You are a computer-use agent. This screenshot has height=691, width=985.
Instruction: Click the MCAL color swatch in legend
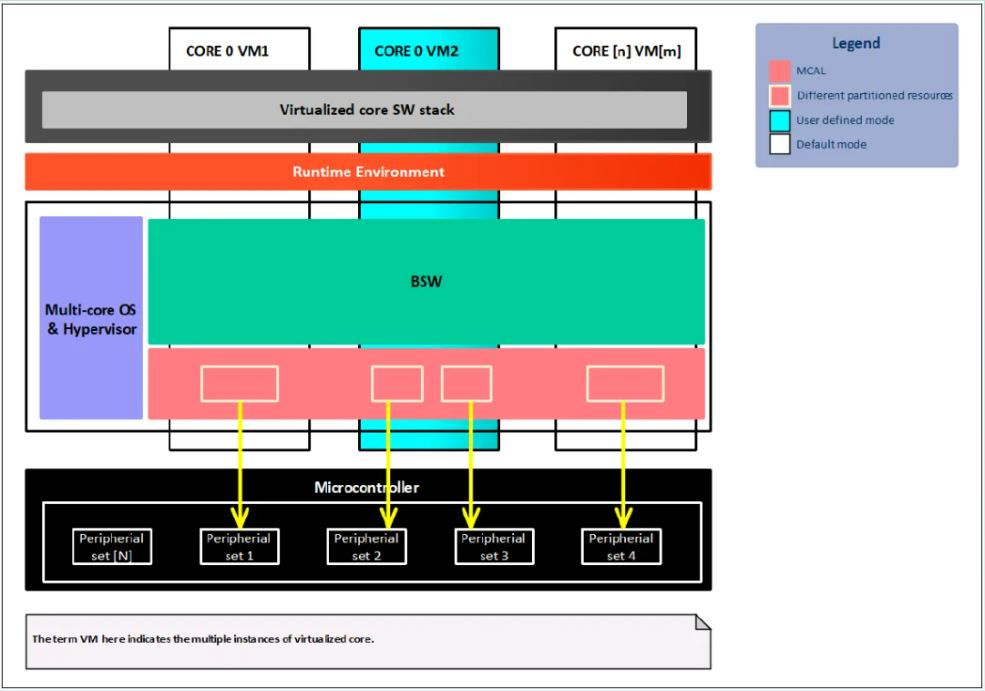tap(780, 71)
